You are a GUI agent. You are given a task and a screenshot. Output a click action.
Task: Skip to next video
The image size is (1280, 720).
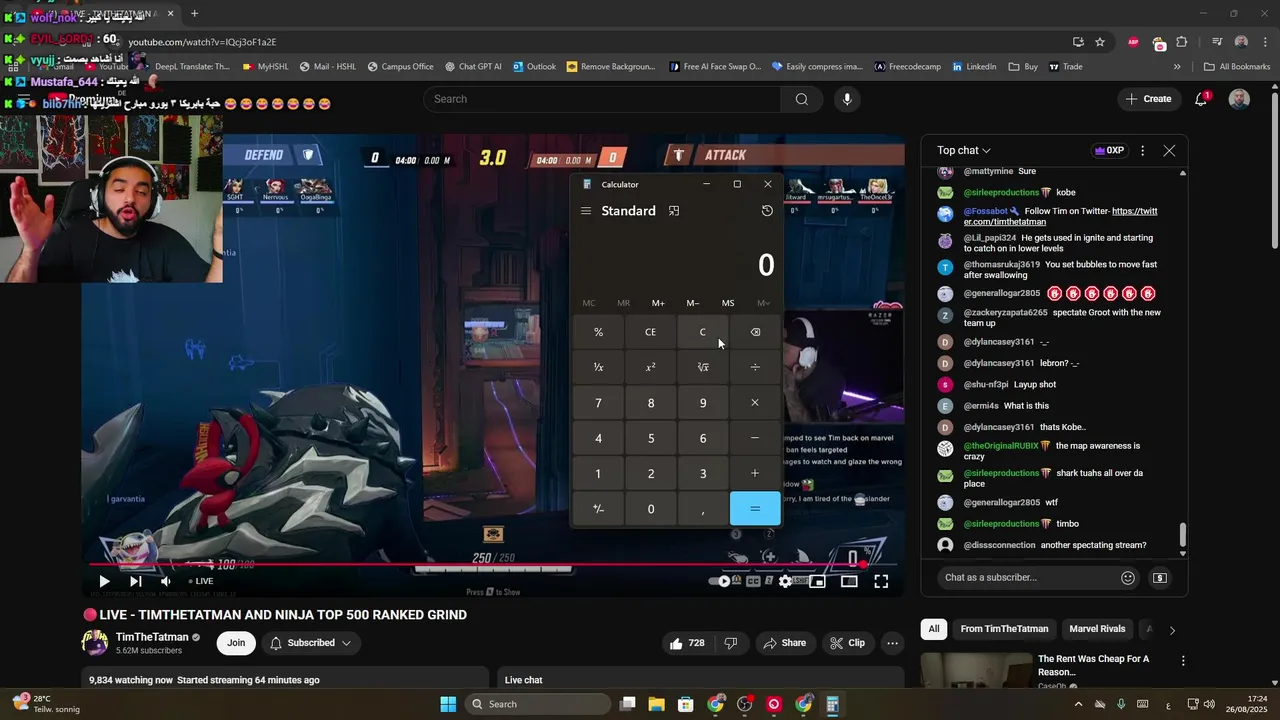135,581
